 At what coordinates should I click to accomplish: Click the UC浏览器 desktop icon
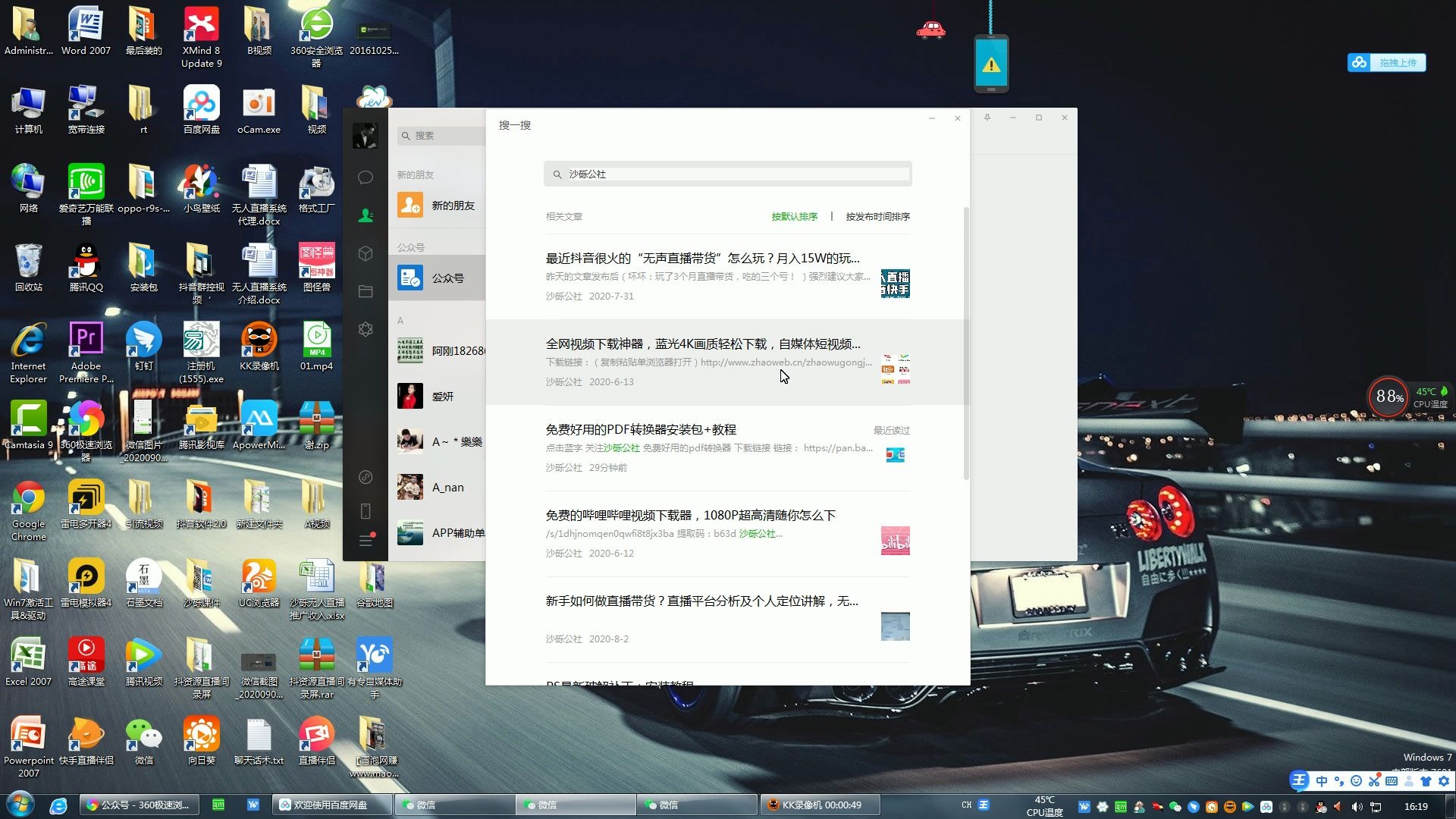(x=259, y=584)
